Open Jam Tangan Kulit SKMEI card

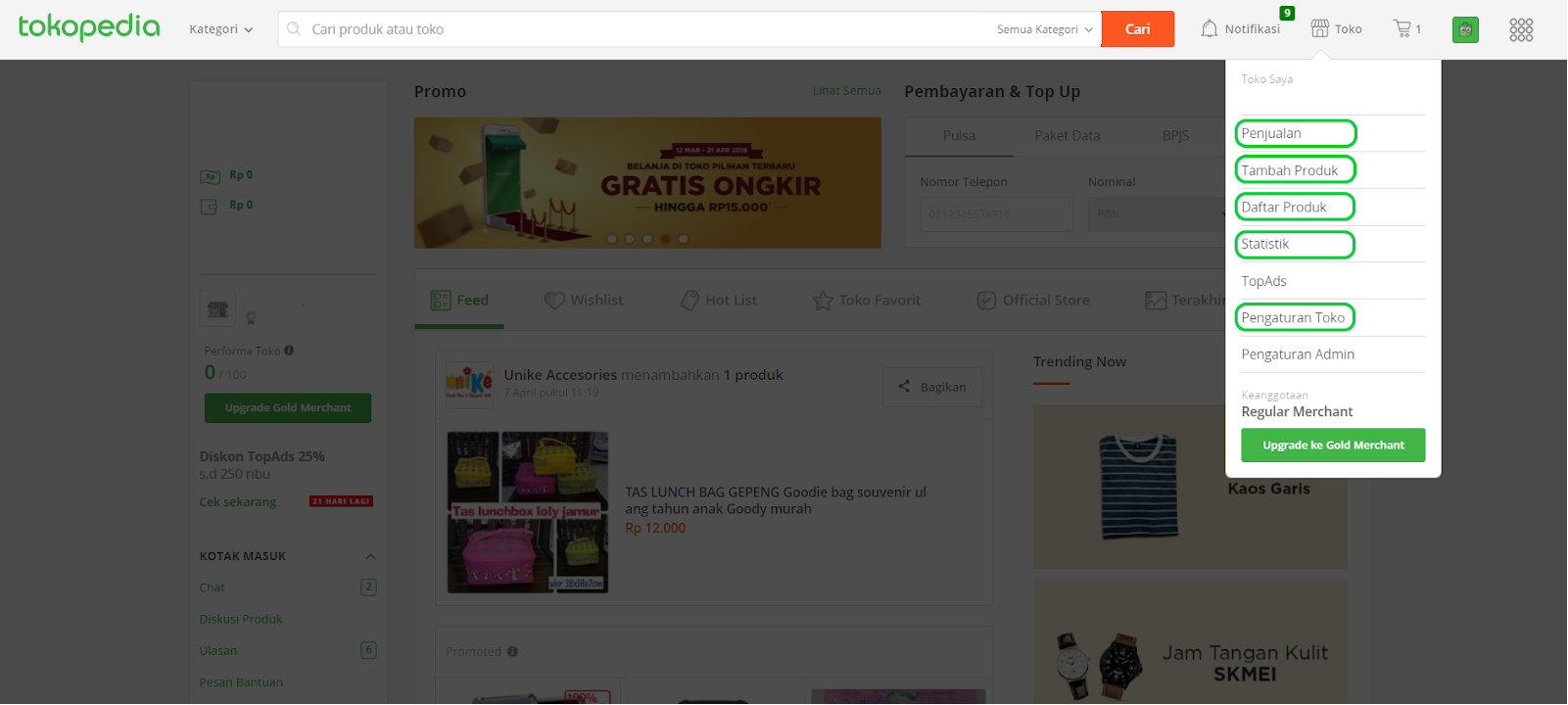tap(1190, 642)
